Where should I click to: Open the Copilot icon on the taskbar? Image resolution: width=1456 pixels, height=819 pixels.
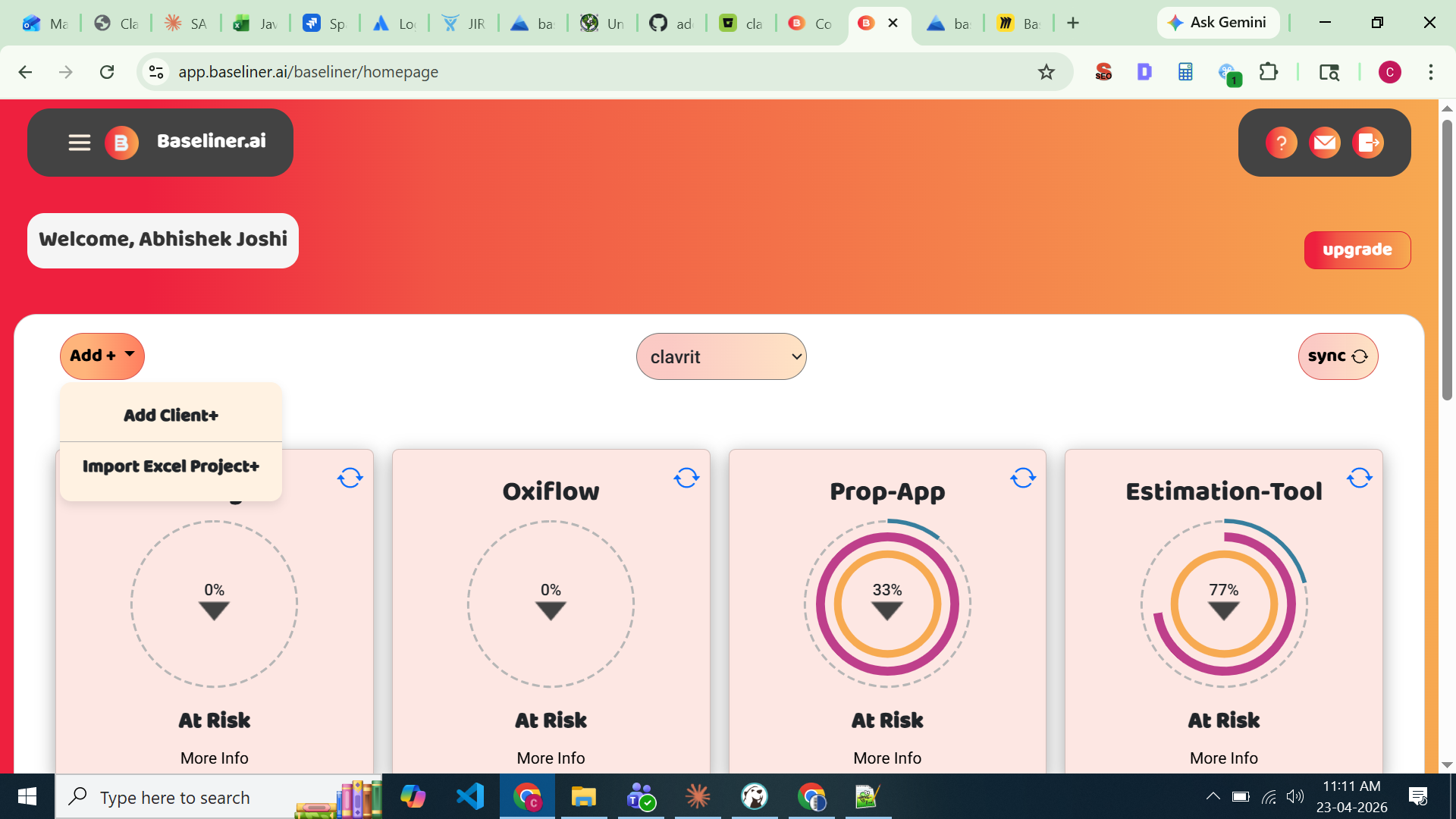[413, 796]
